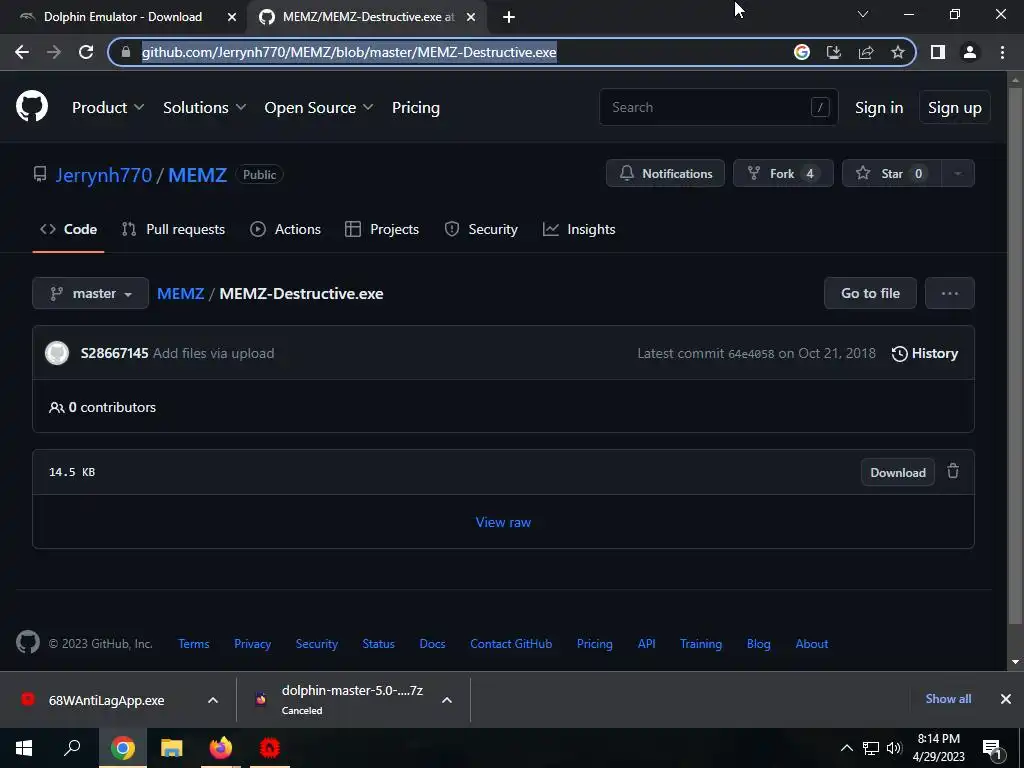Open the three-dots file options menu
The image size is (1024, 768).
[x=950, y=293]
